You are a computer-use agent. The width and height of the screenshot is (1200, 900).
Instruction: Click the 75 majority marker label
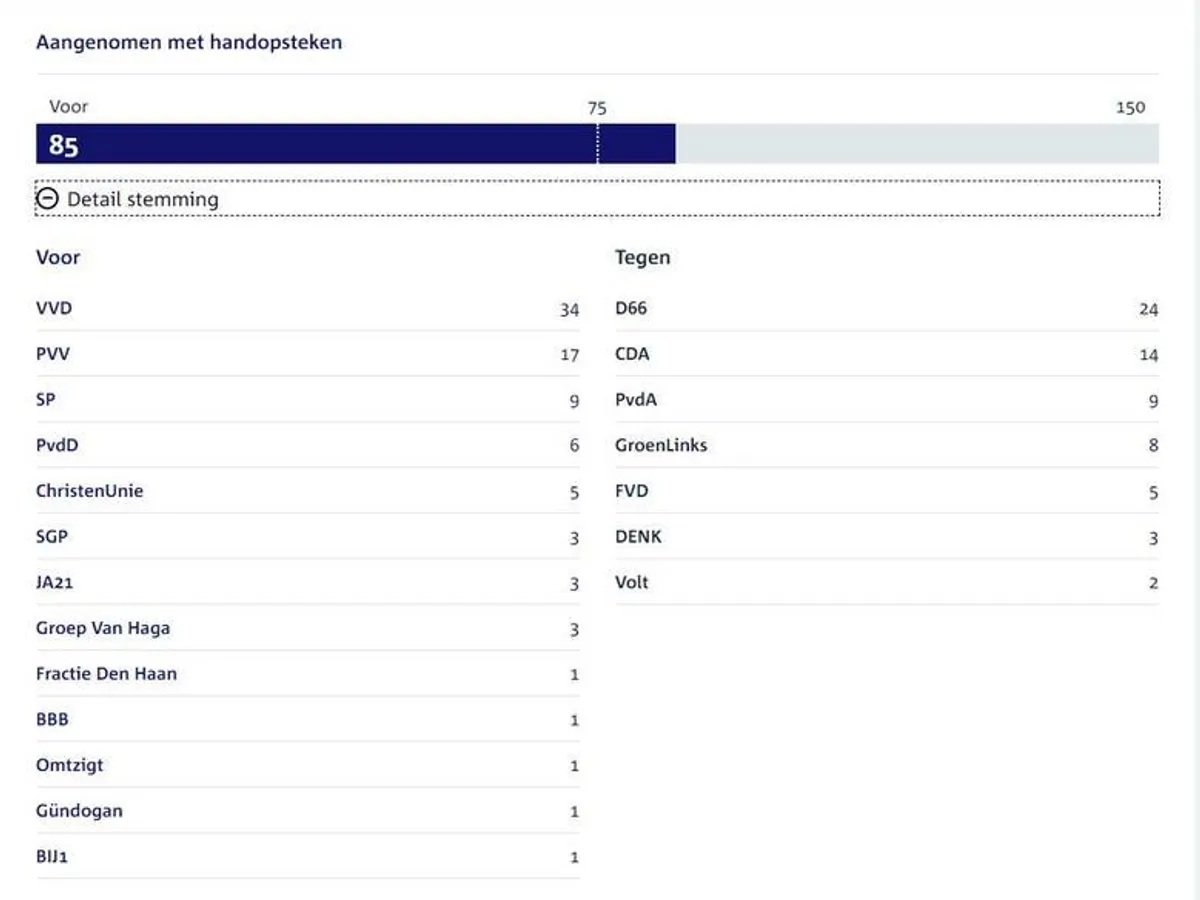[597, 108]
